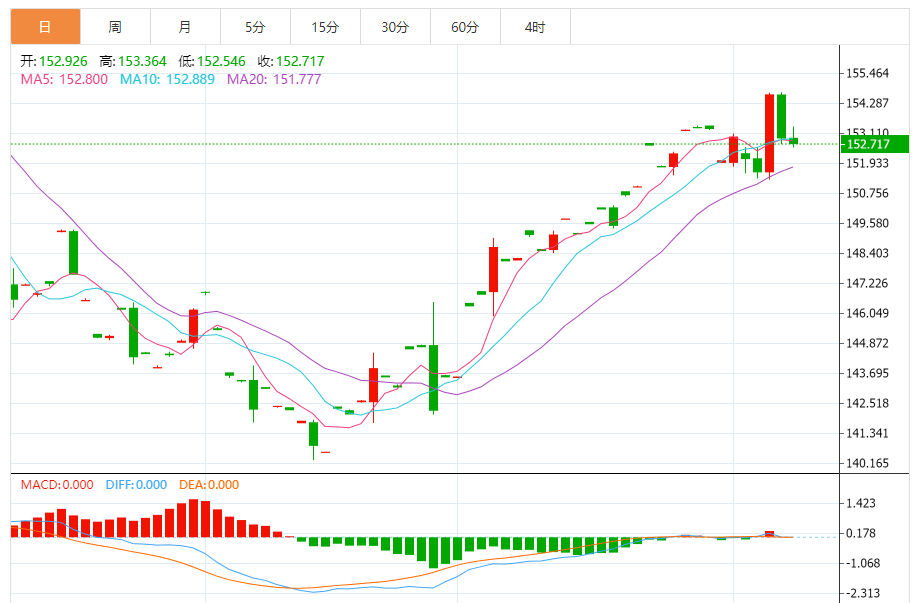
Task: Select the 日 daily chart tab
Action: (45, 27)
